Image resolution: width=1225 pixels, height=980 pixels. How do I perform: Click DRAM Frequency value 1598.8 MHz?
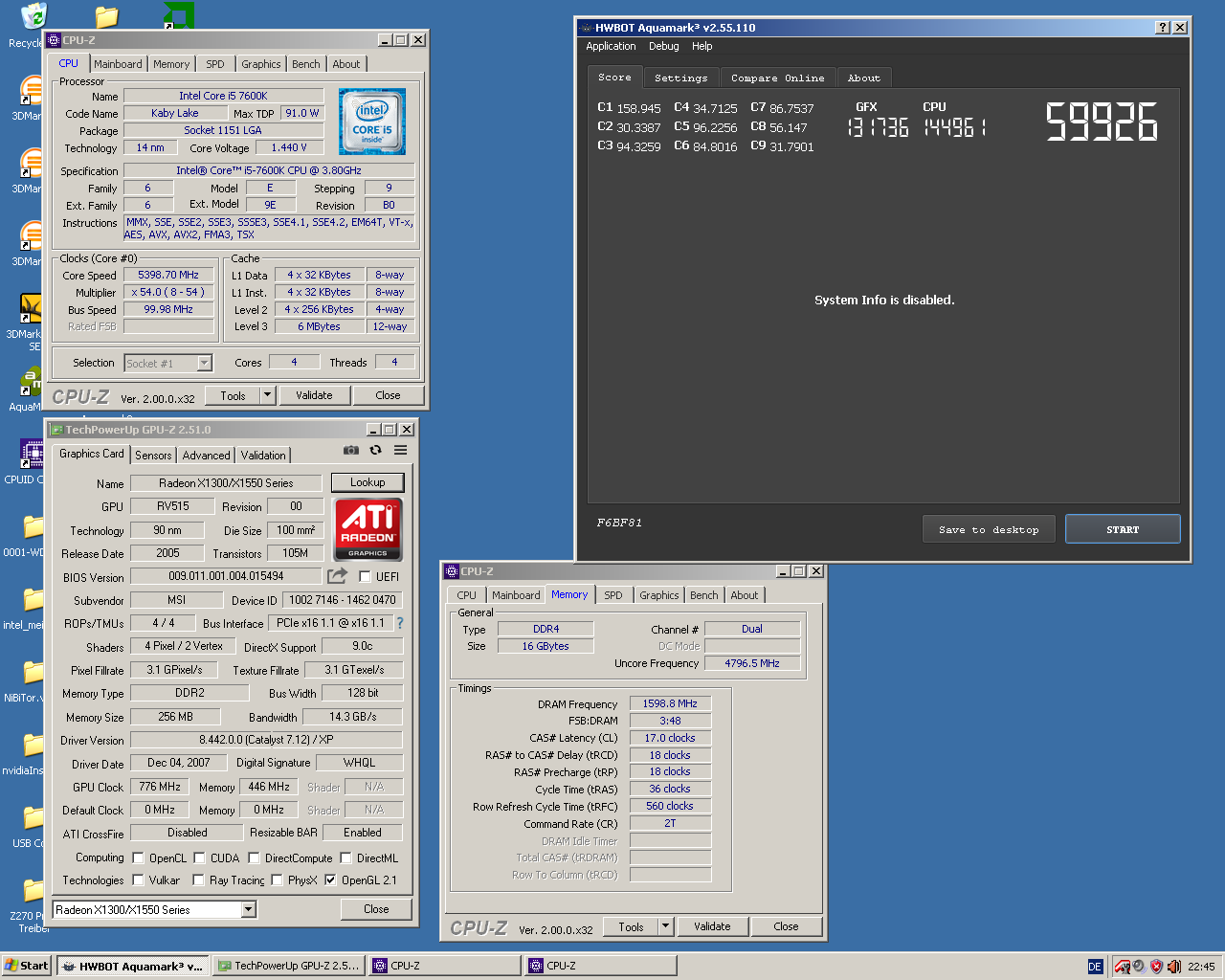[670, 703]
